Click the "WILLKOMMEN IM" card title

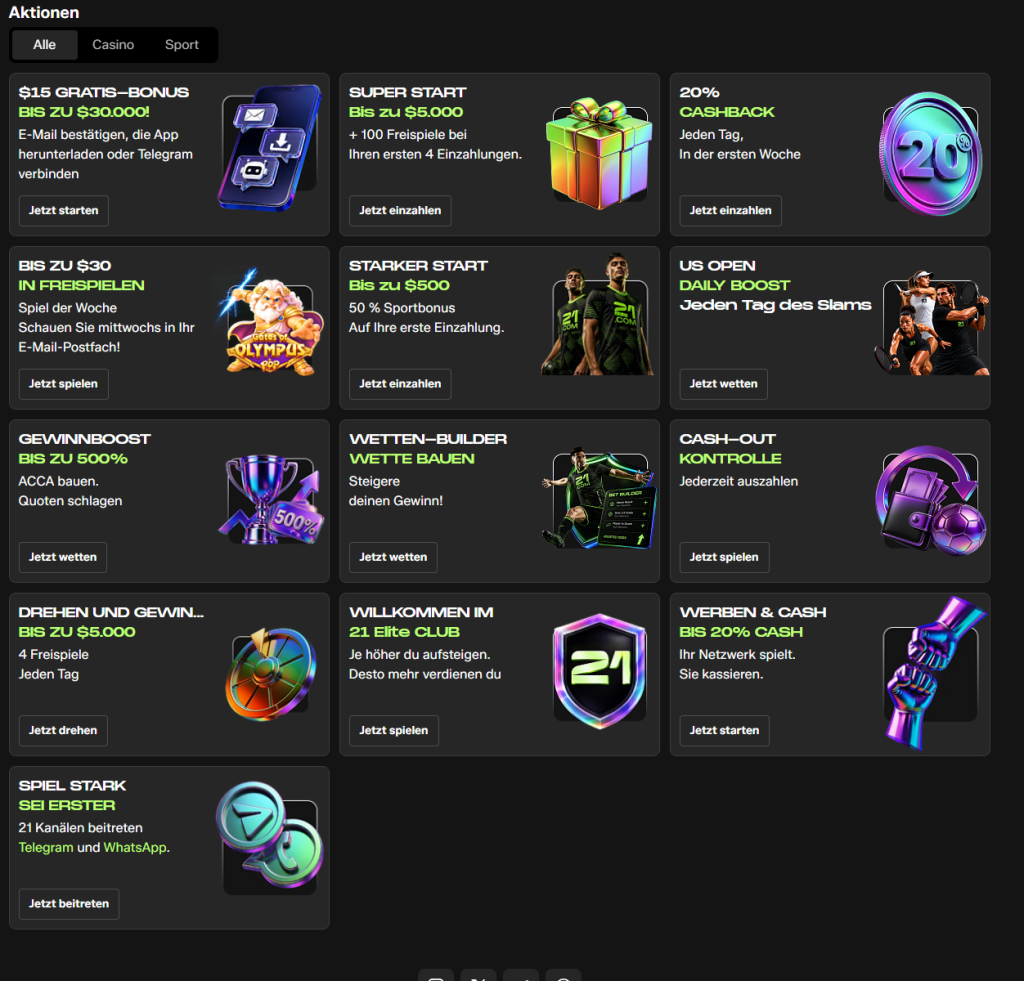point(421,612)
